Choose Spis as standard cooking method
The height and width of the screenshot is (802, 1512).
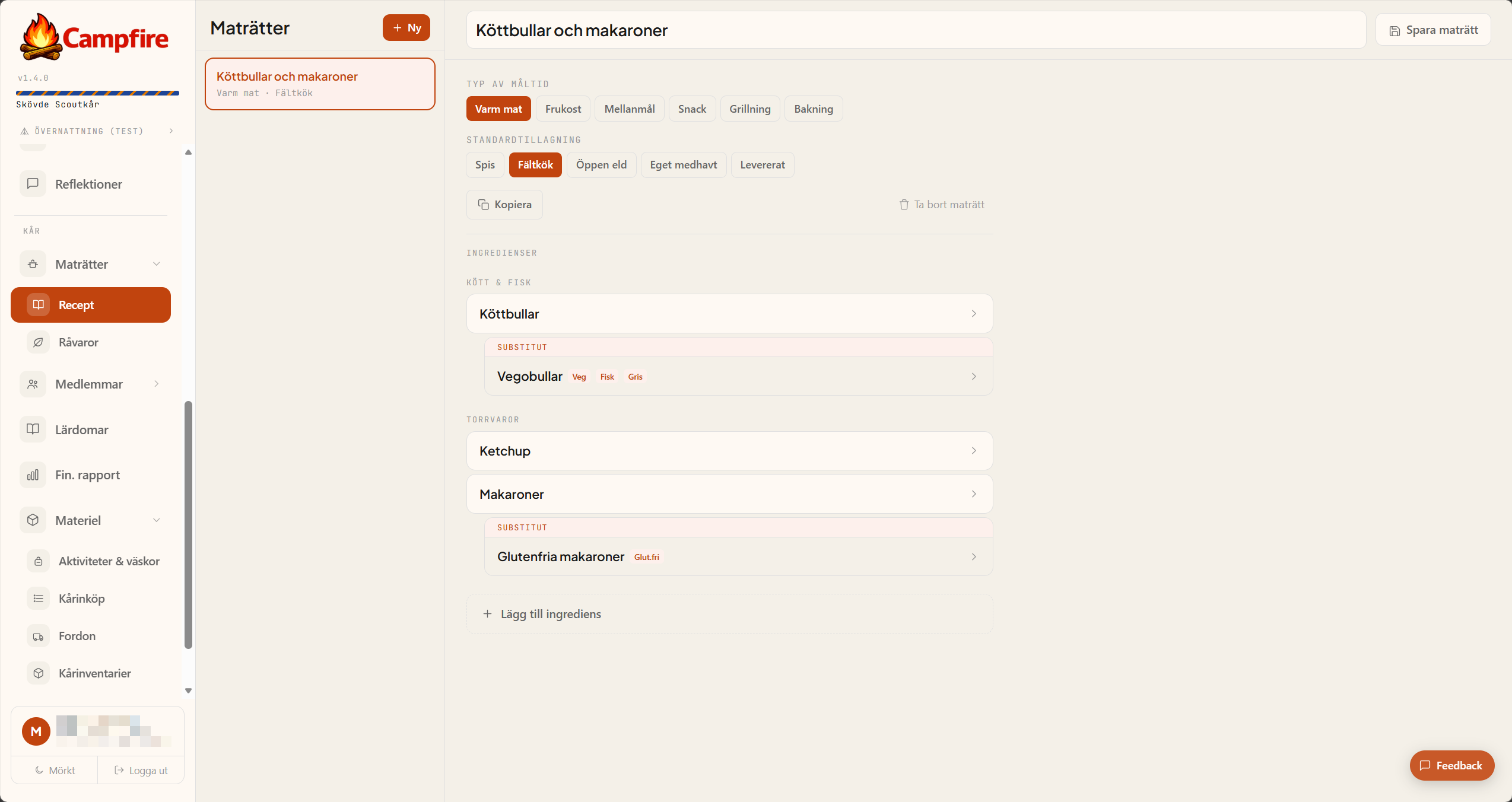click(485, 164)
